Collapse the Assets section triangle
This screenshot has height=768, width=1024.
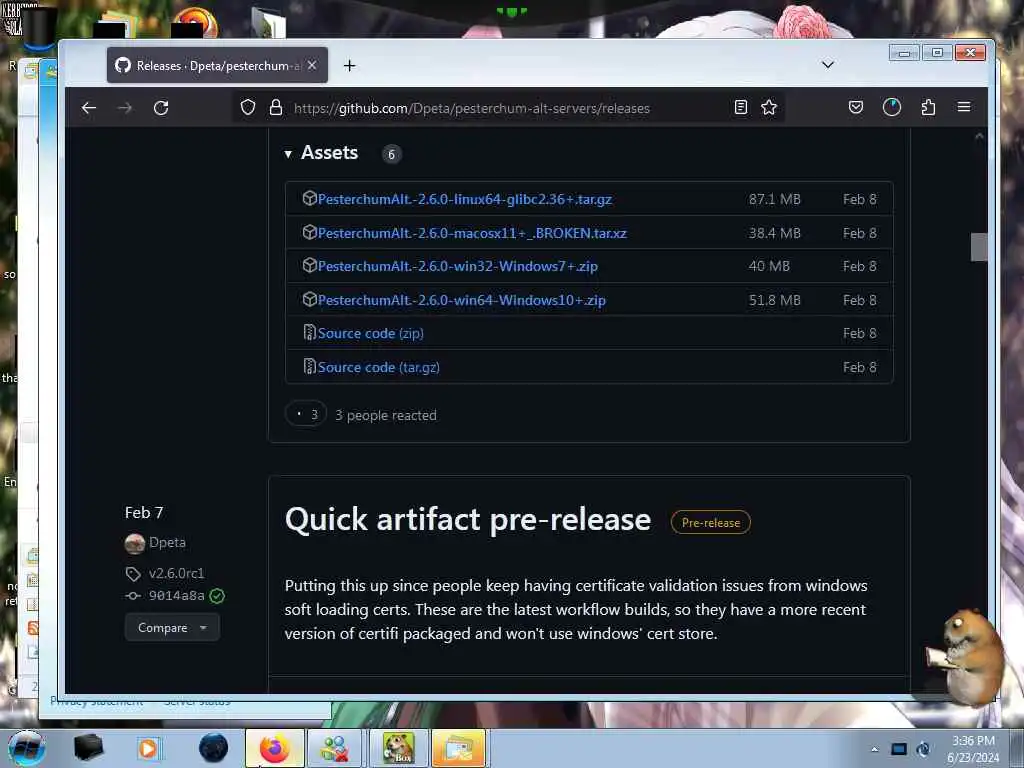[288, 154]
